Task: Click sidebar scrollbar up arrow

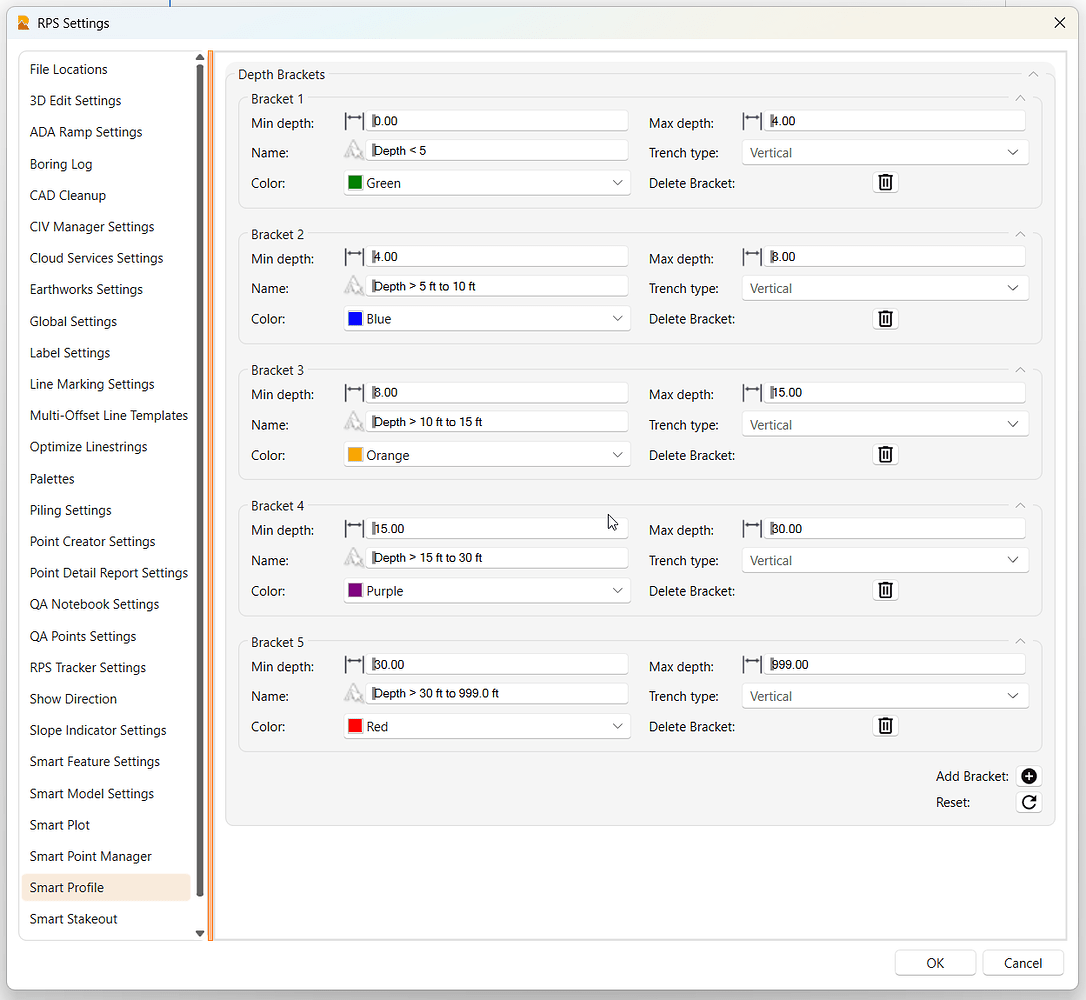Action: click(x=199, y=57)
